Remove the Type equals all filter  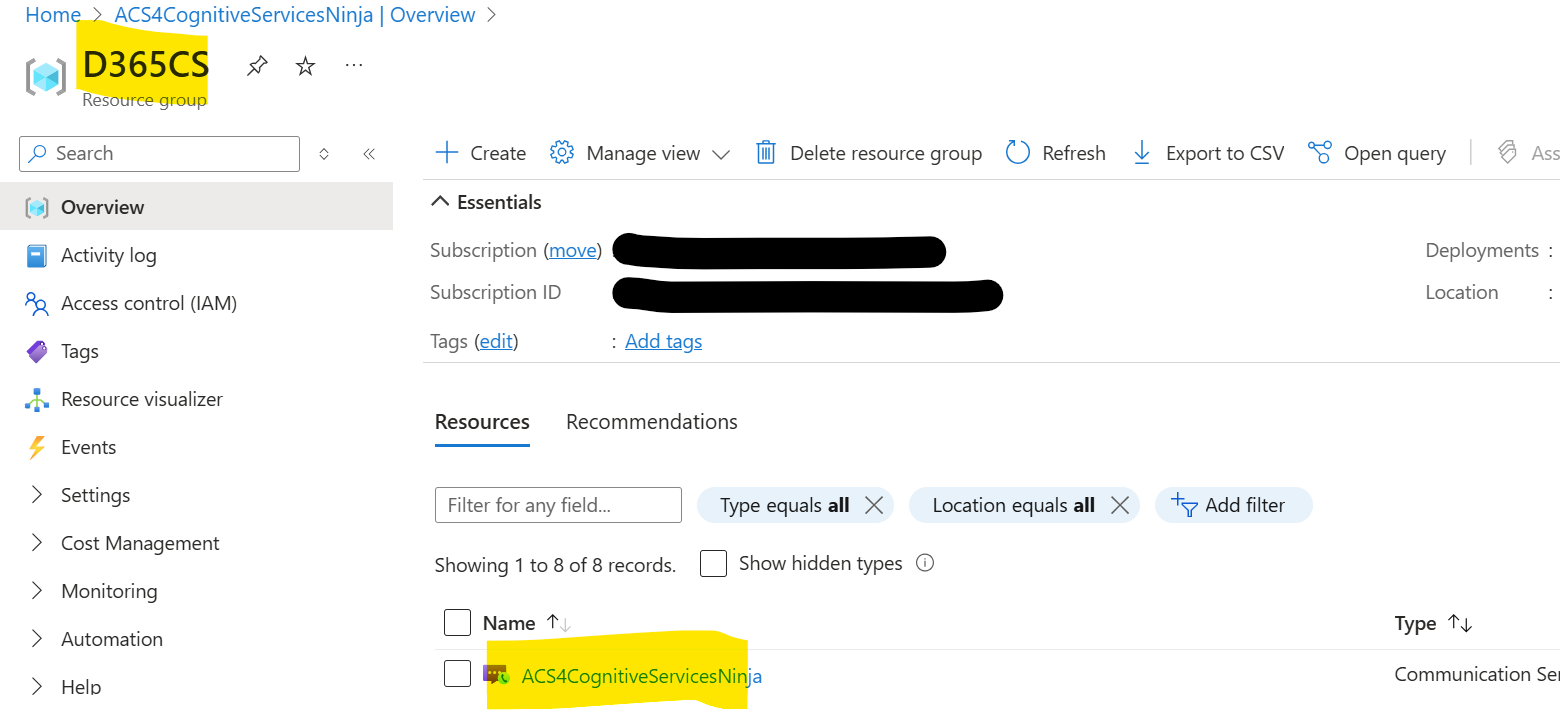point(873,506)
